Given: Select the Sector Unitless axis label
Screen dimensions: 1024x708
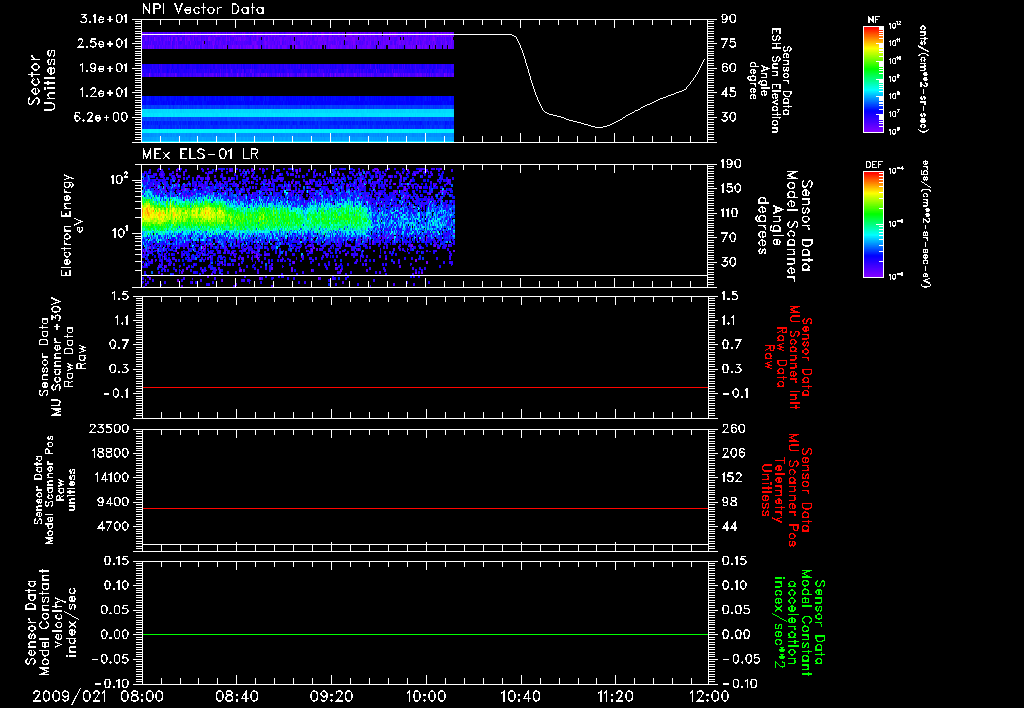Looking at the screenshot, I should pyautogui.click(x=42, y=80).
